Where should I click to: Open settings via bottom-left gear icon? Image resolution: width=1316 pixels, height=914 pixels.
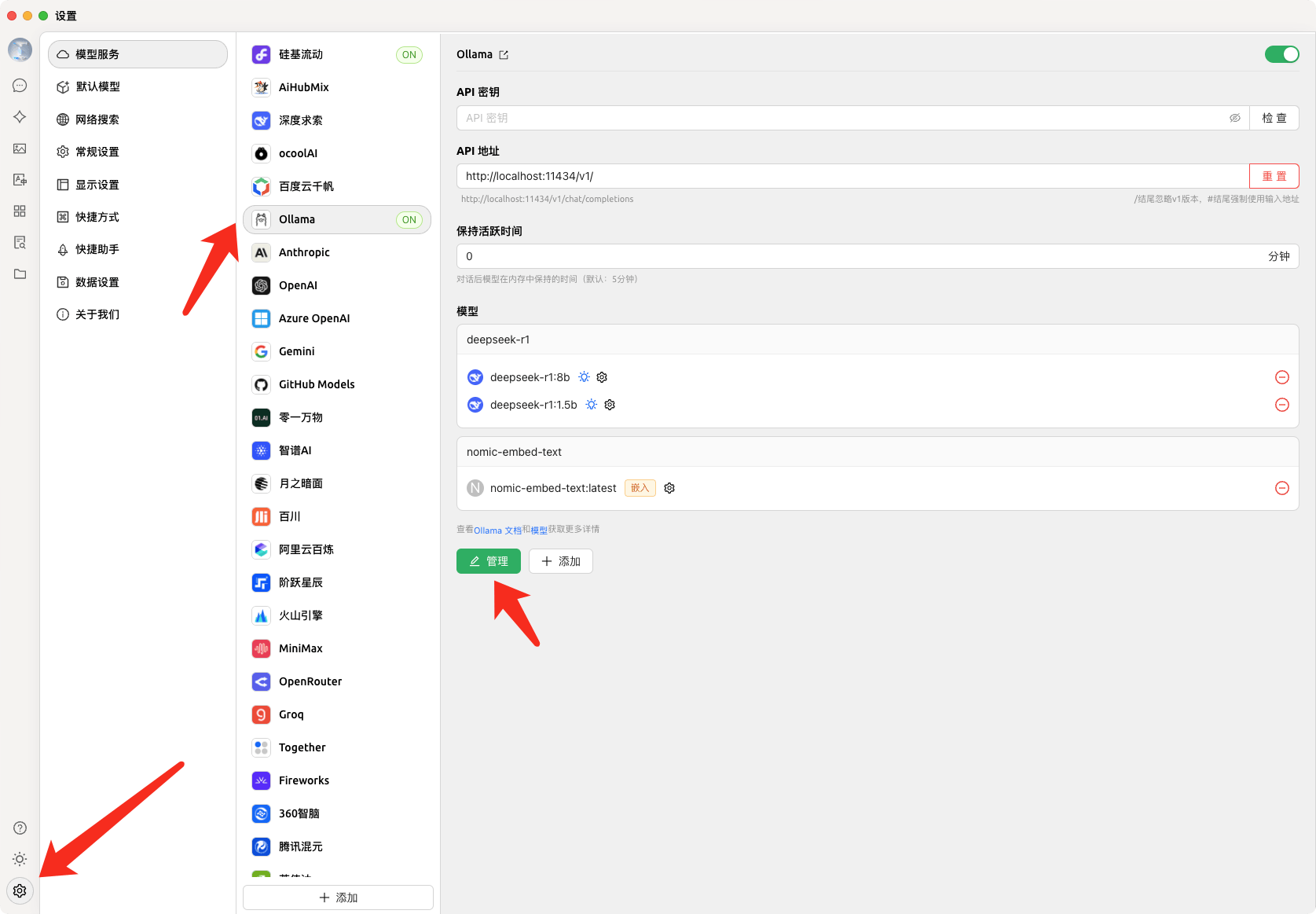[20, 890]
